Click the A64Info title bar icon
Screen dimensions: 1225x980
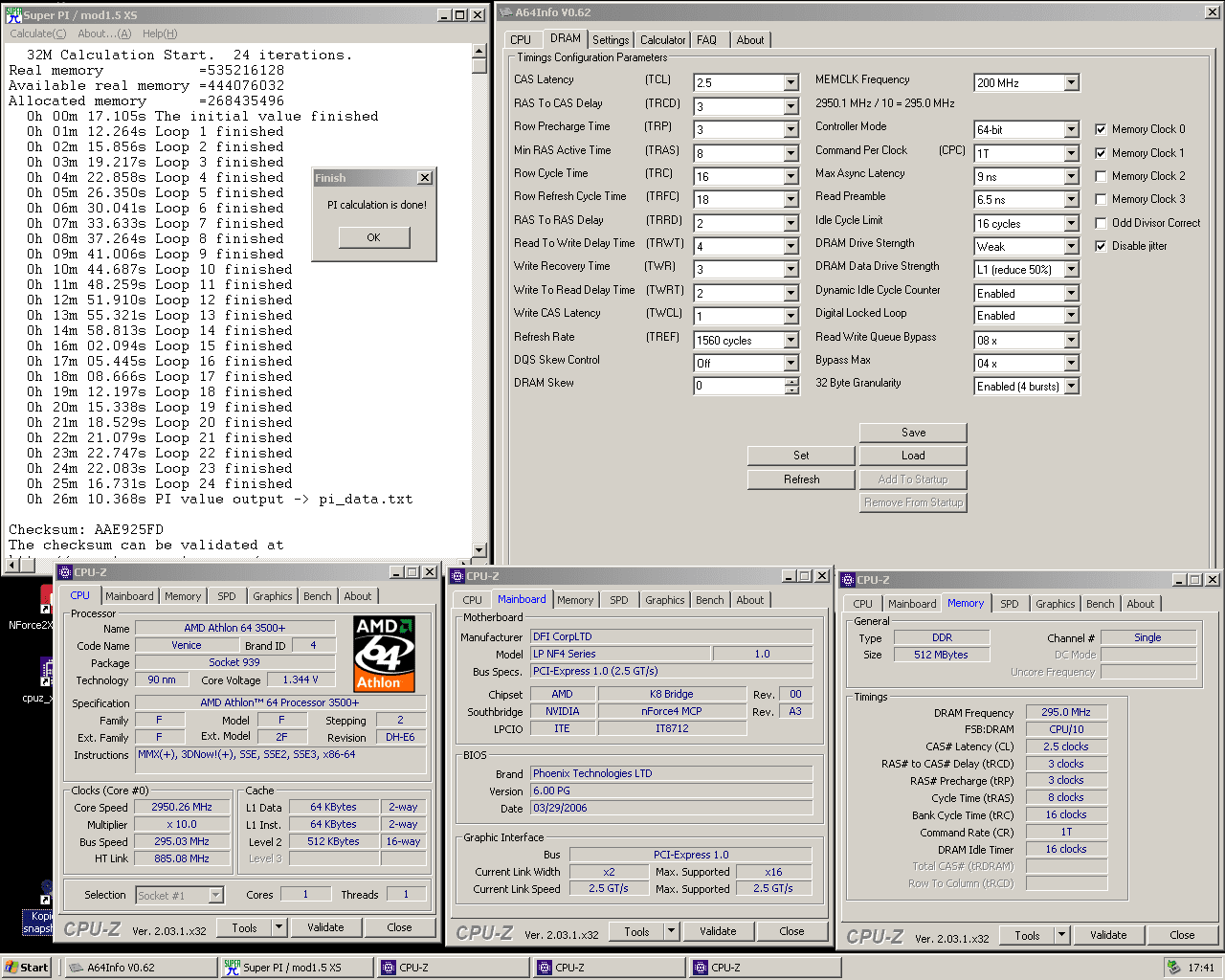click(506, 12)
